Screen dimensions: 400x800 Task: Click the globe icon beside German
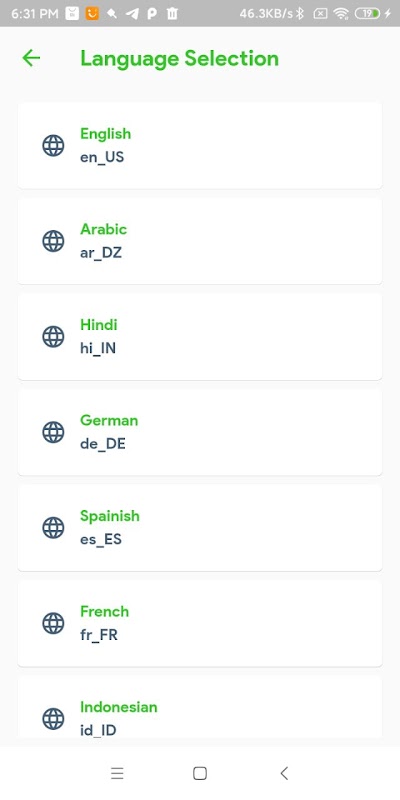tap(53, 432)
